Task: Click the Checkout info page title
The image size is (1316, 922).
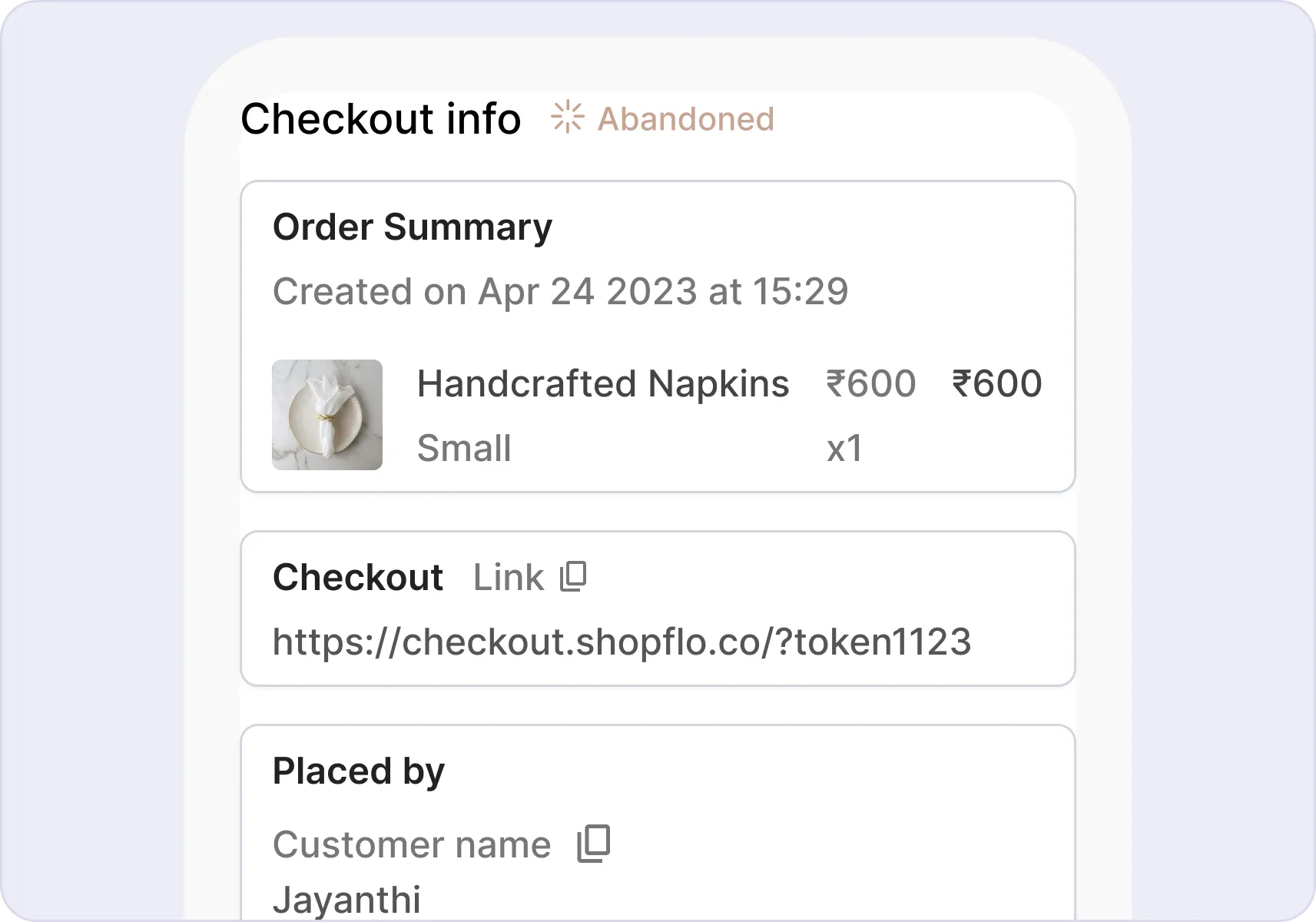Action: coord(381,118)
